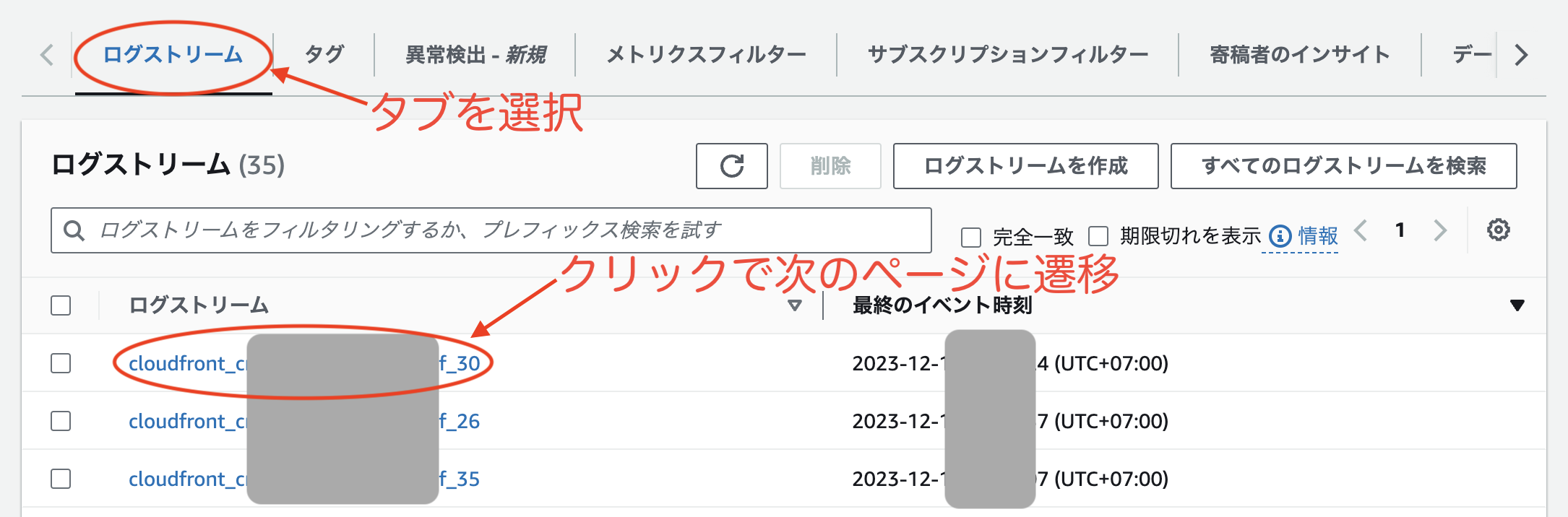Go to the previous page of log streams
Viewport: 1568px width, 517px height.
pos(1361,230)
